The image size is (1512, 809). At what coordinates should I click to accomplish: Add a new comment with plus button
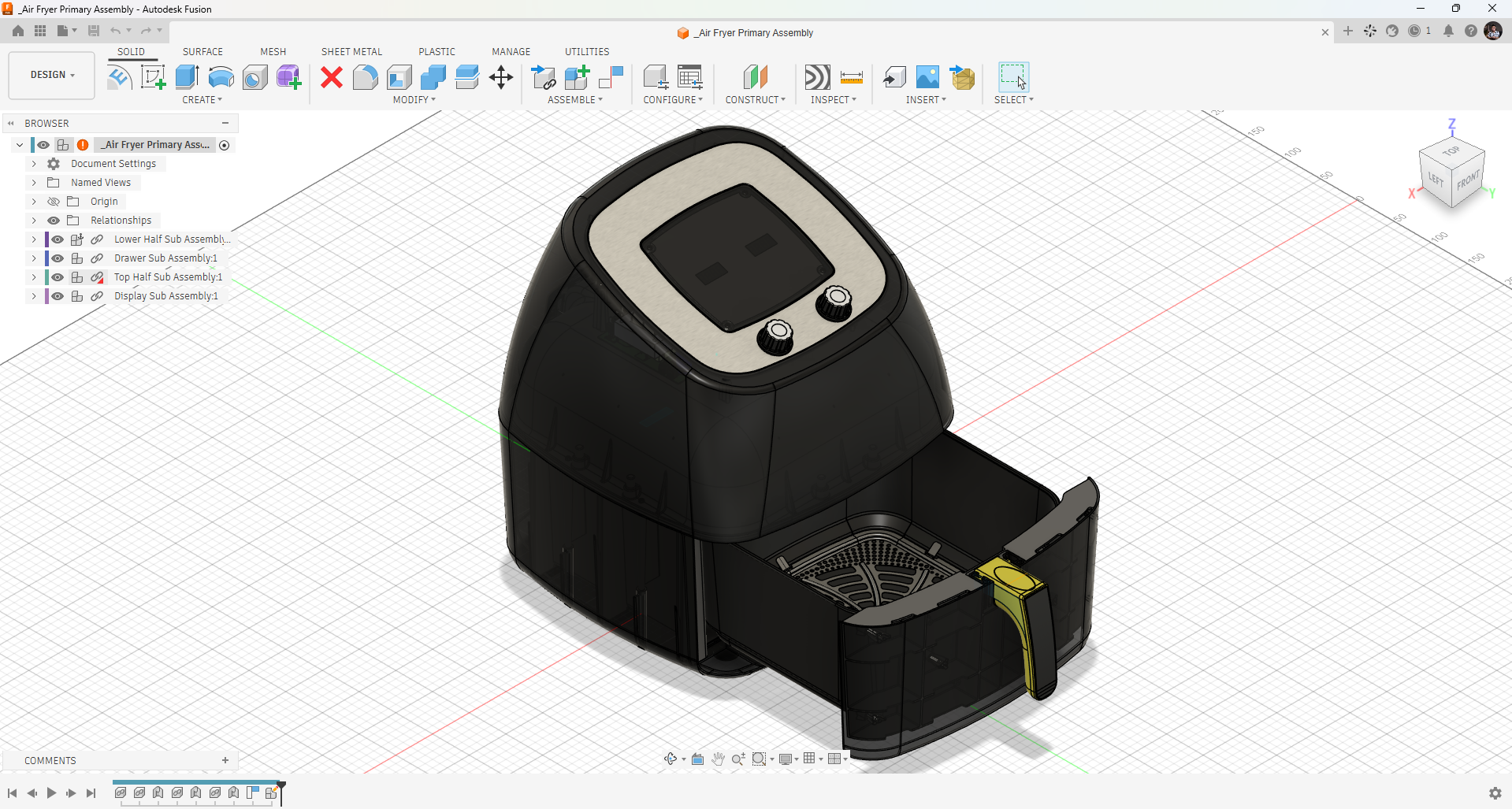click(x=225, y=761)
